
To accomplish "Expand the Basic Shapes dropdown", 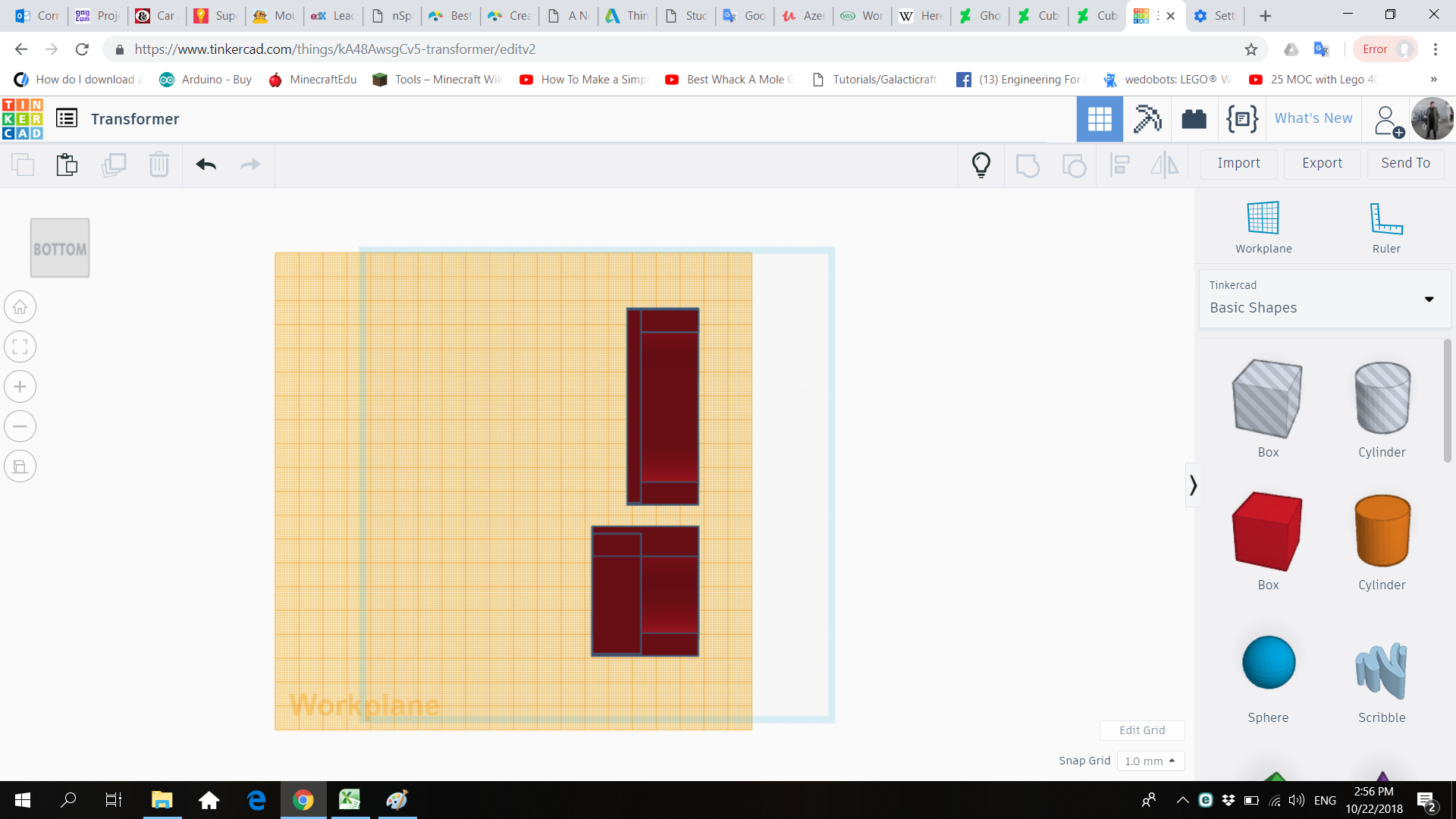I will click(1429, 300).
